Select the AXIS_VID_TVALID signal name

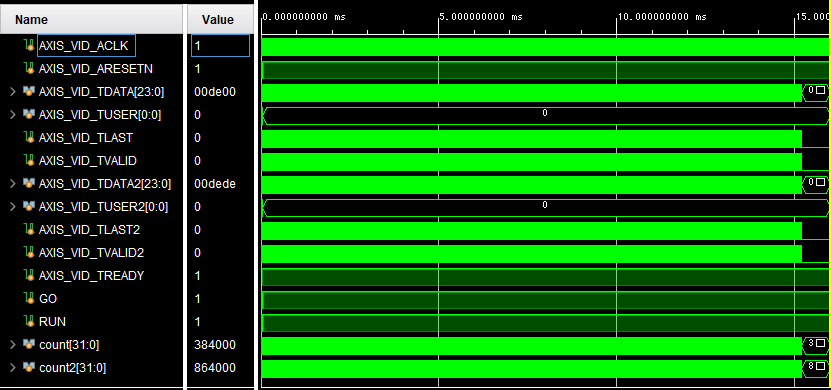point(87,161)
